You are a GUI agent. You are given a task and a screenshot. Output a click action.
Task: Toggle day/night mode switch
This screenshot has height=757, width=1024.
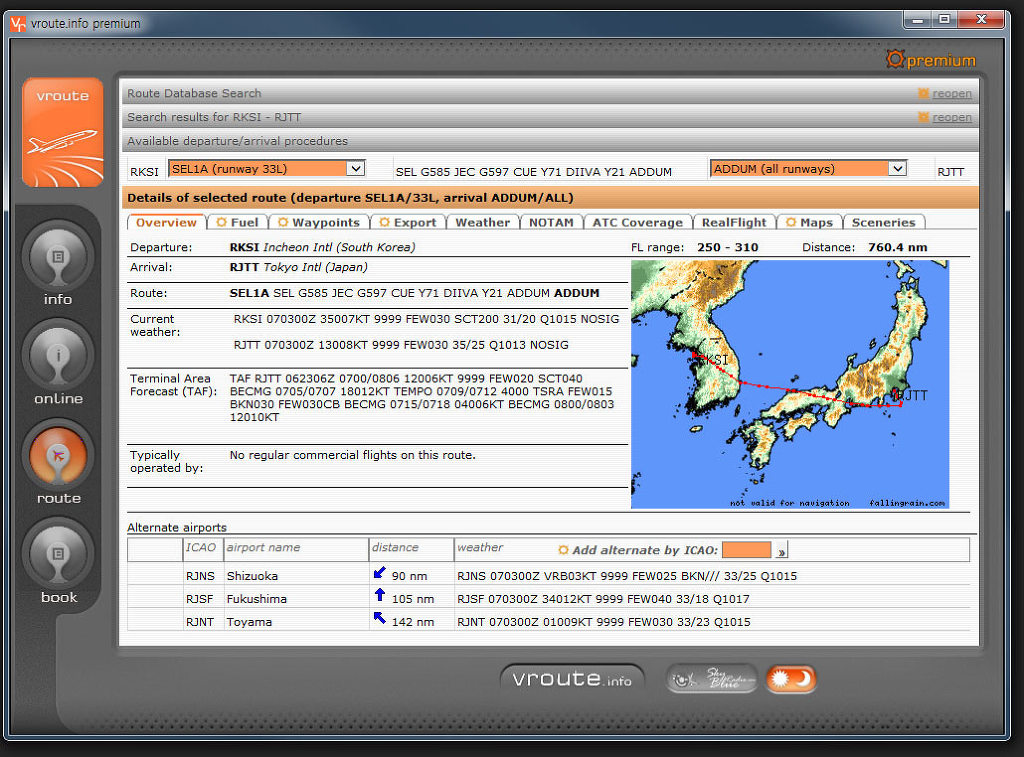click(791, 679)
